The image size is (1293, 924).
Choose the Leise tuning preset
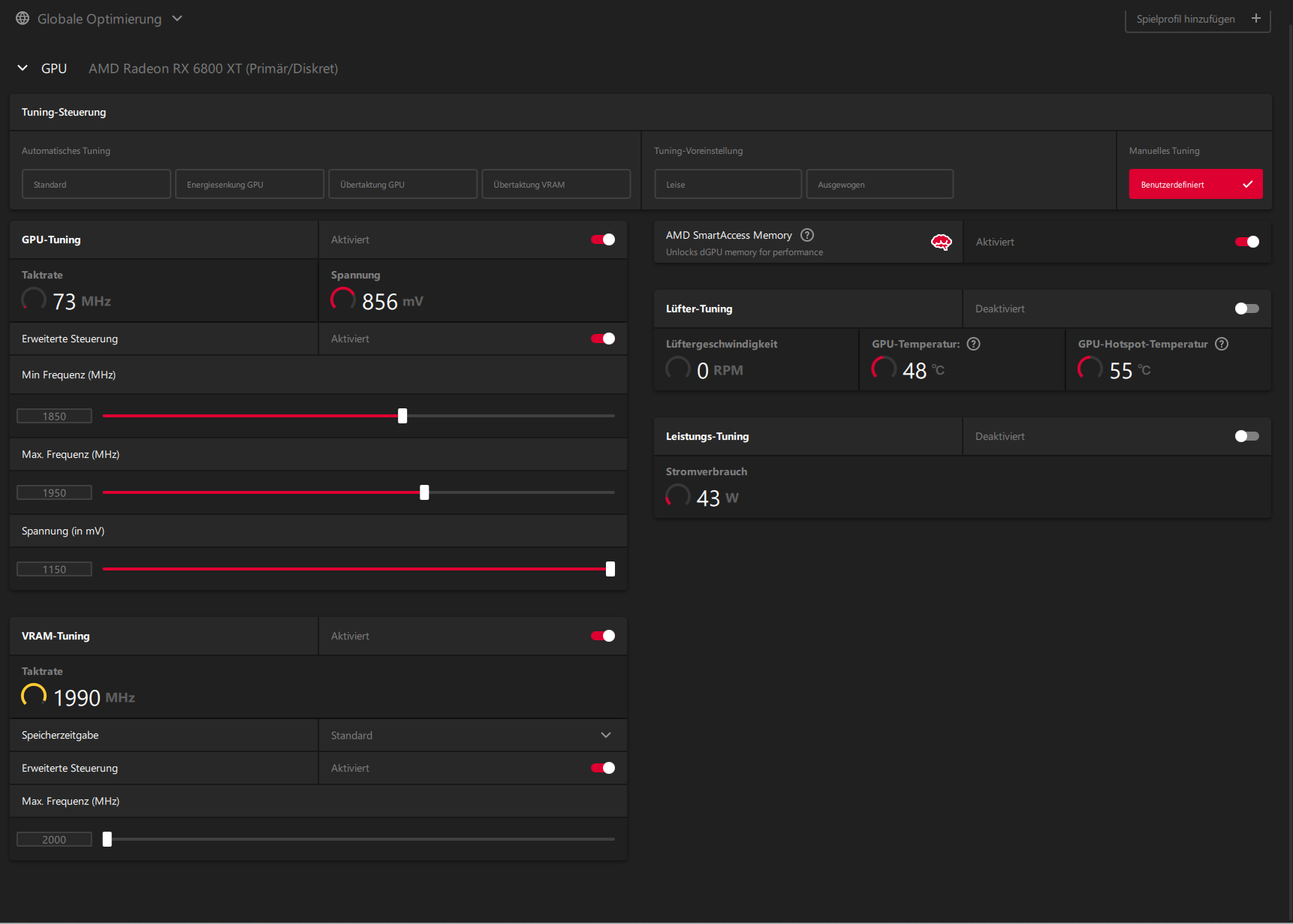click(x=728, y=184)
